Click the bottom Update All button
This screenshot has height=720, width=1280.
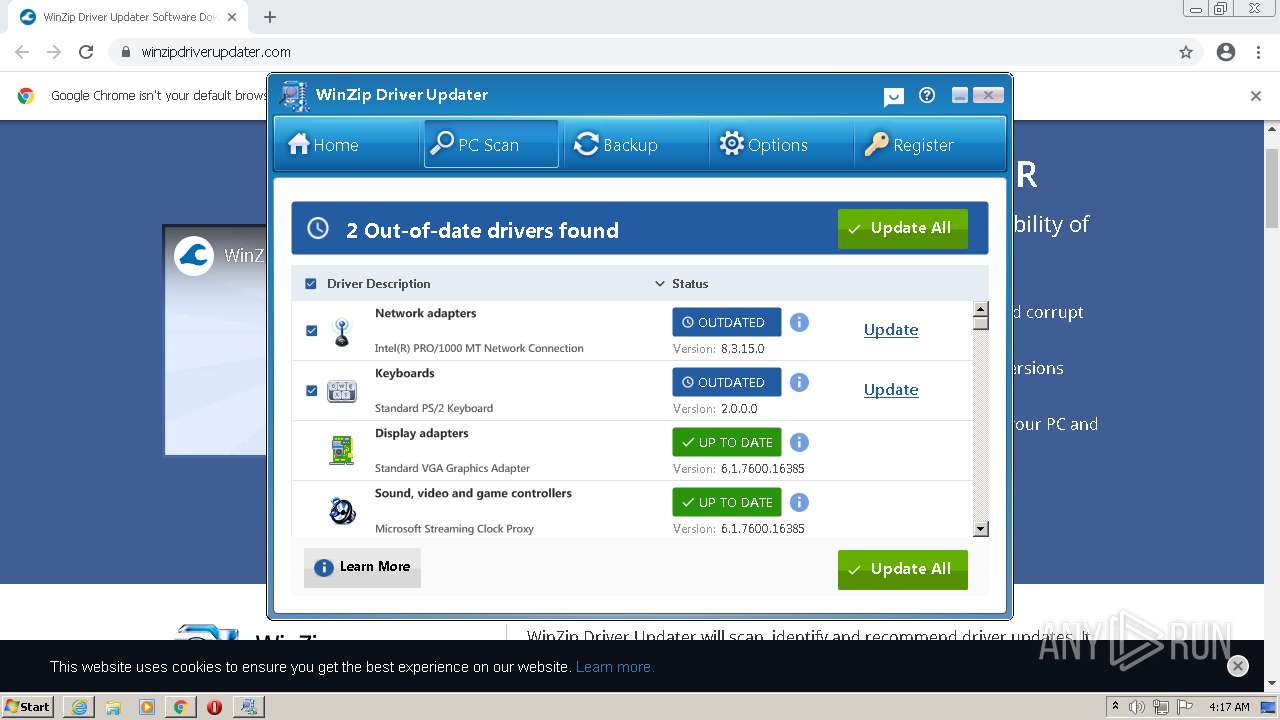[x=902, y=569]
